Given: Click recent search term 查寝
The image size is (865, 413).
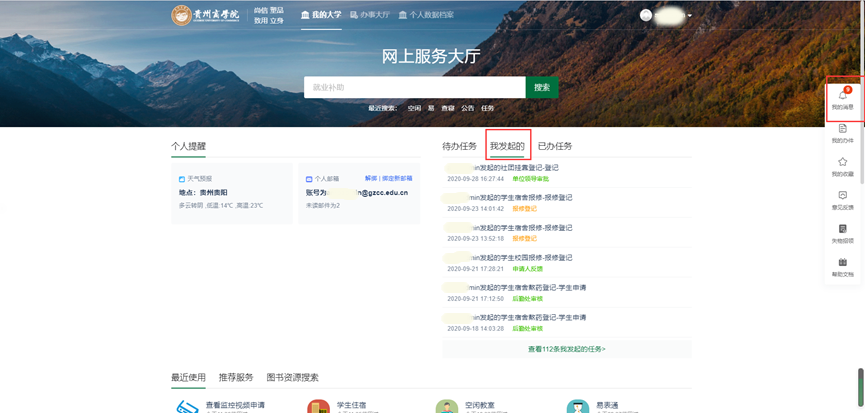Looking at the screenshot, I should tap(447, 108).
